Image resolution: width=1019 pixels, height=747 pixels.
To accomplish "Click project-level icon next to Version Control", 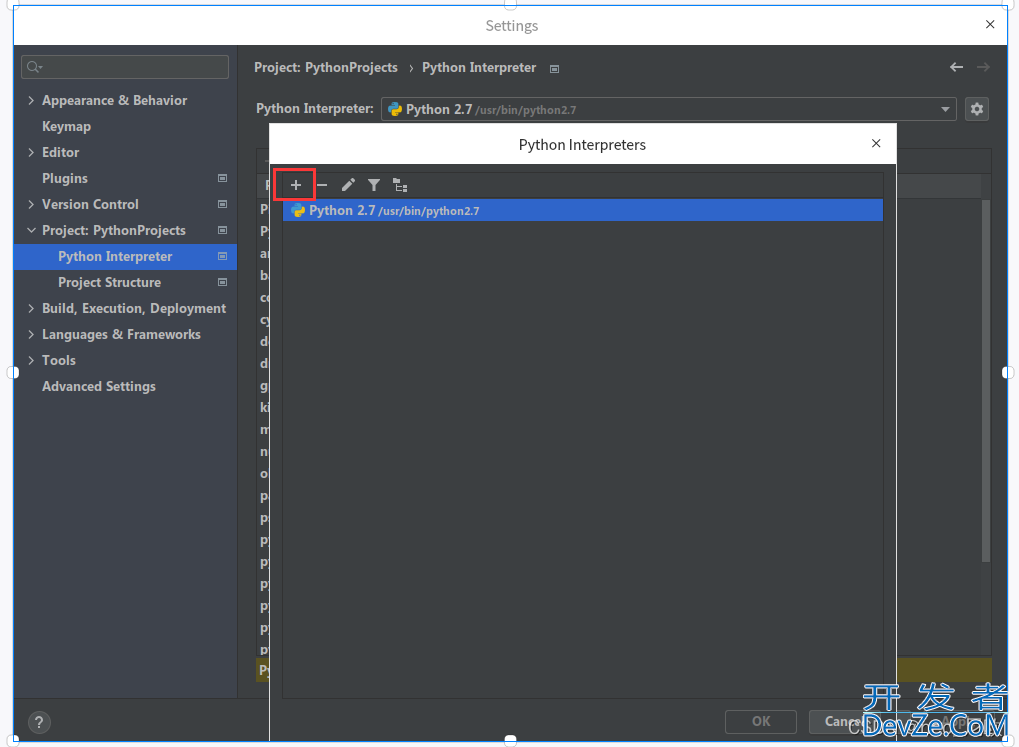I will click(x=222, y=204).
